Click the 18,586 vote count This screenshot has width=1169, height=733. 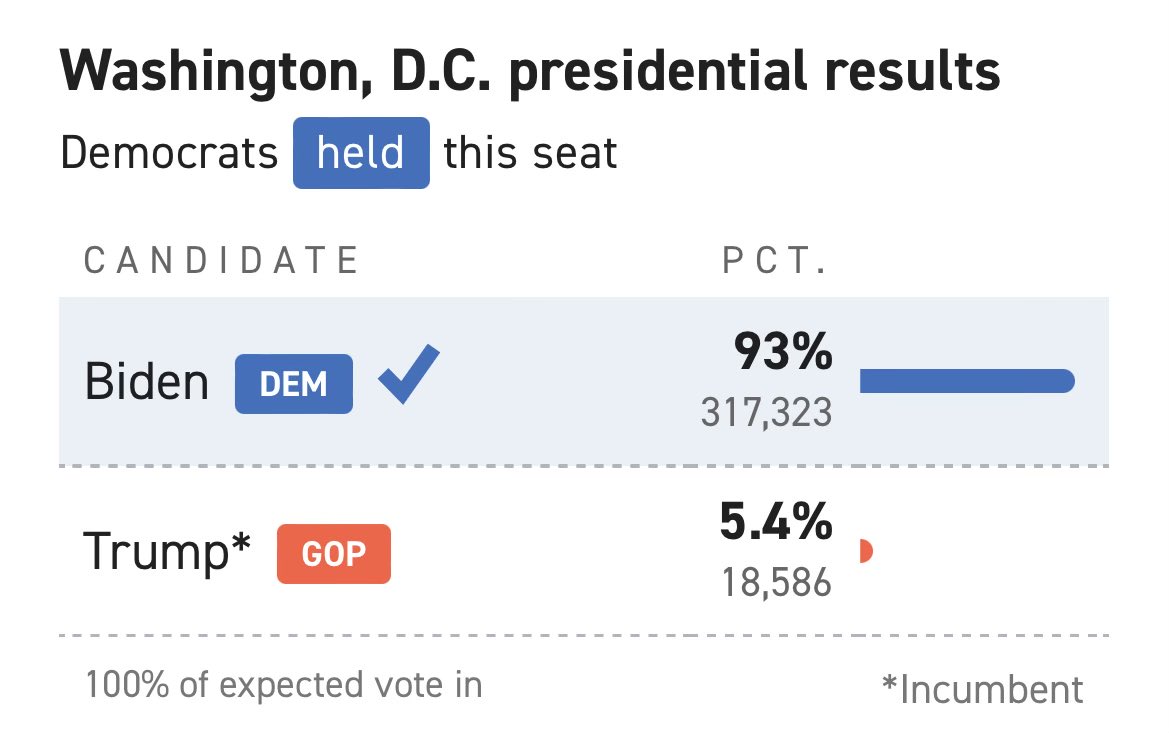(x=777, y=582)
